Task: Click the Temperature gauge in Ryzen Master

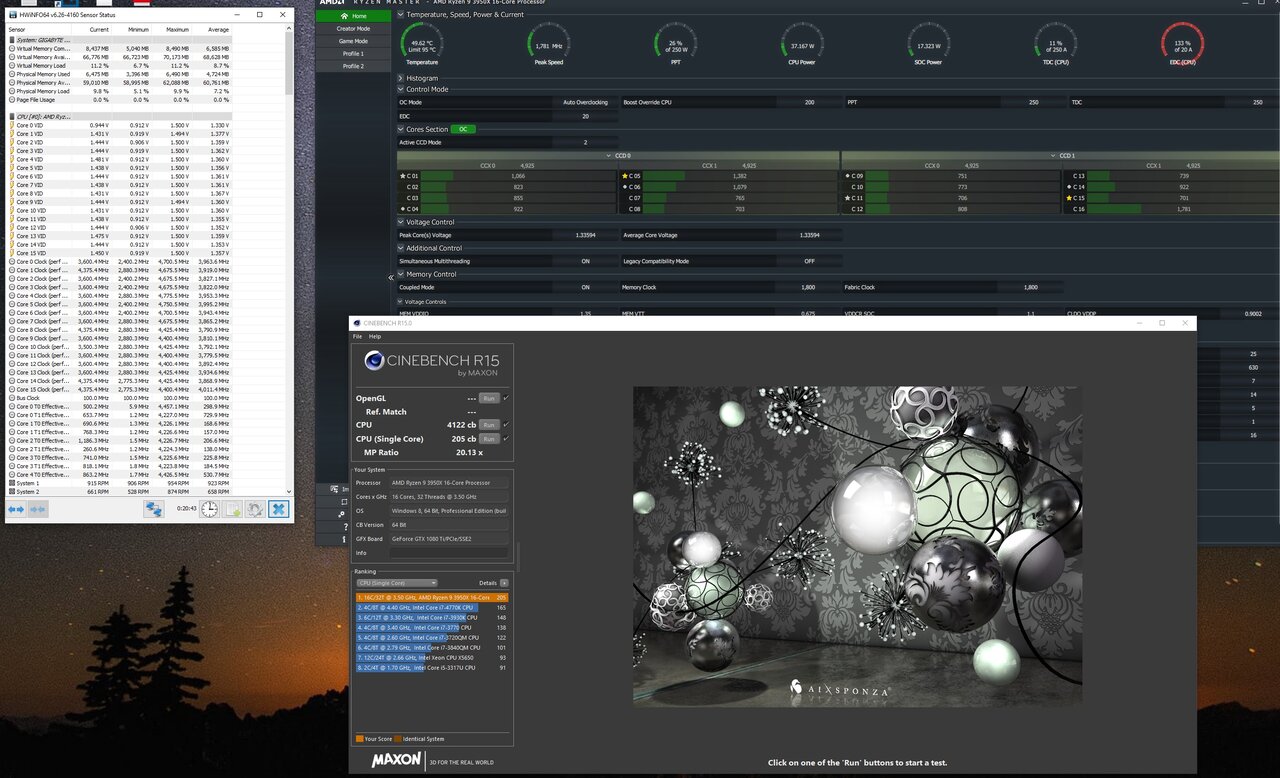Action: [421, 43]
